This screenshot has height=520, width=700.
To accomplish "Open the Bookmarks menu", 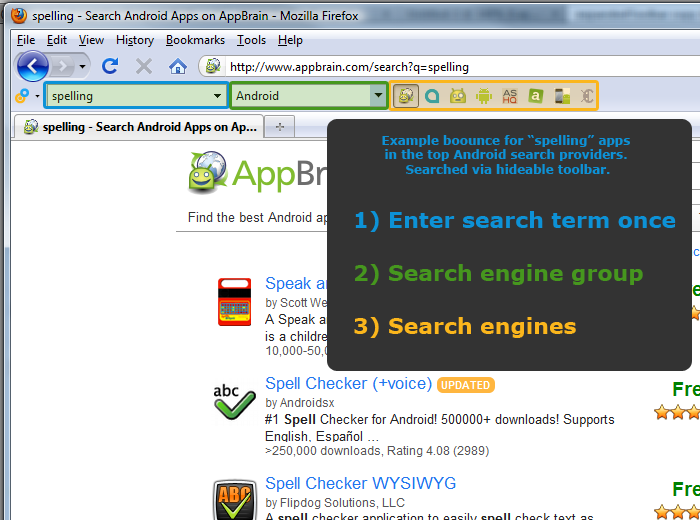I will click(196, 40).
